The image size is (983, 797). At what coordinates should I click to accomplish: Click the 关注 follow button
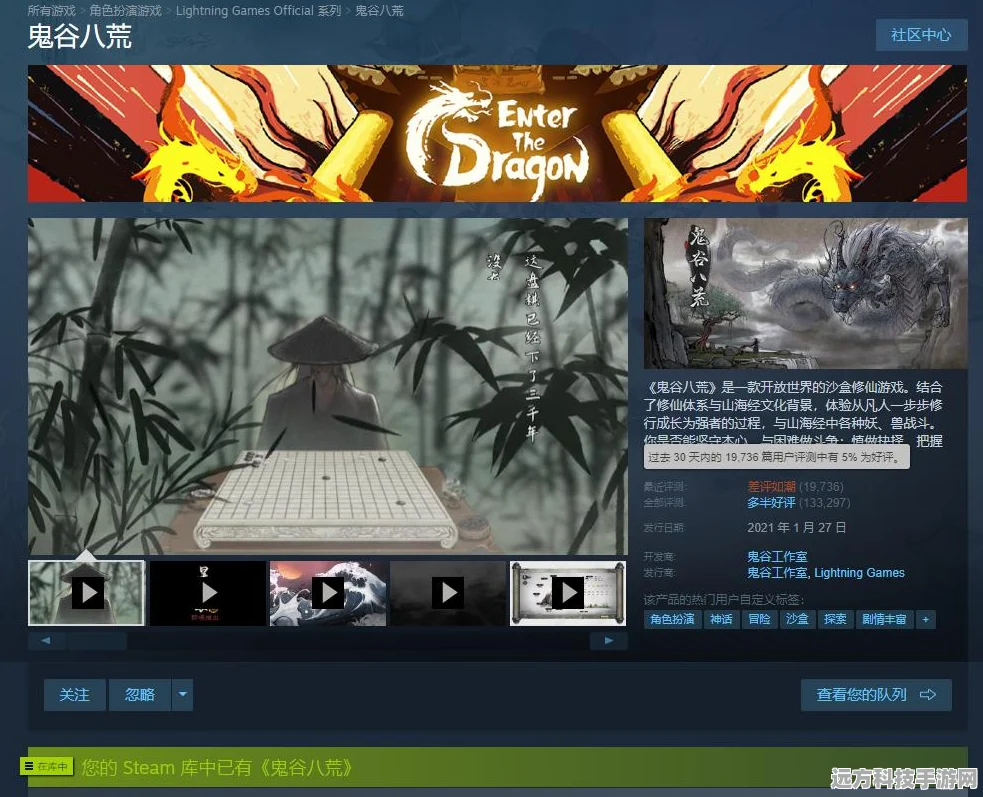75,694
